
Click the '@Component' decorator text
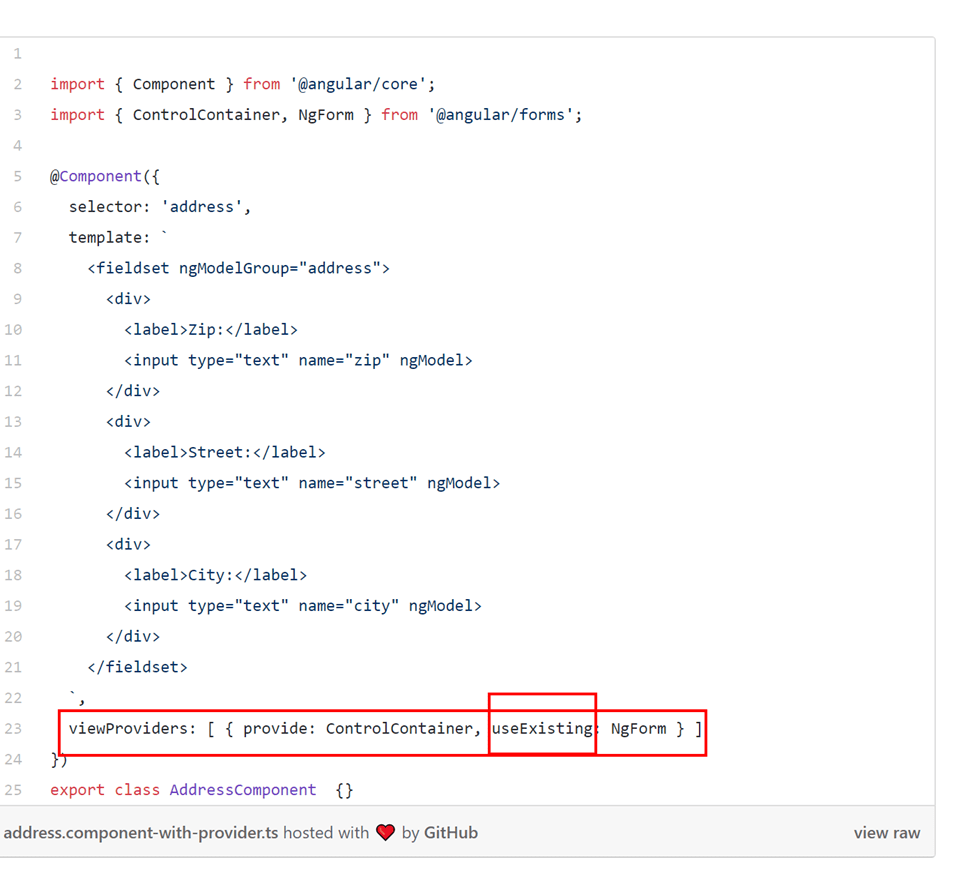96,177
